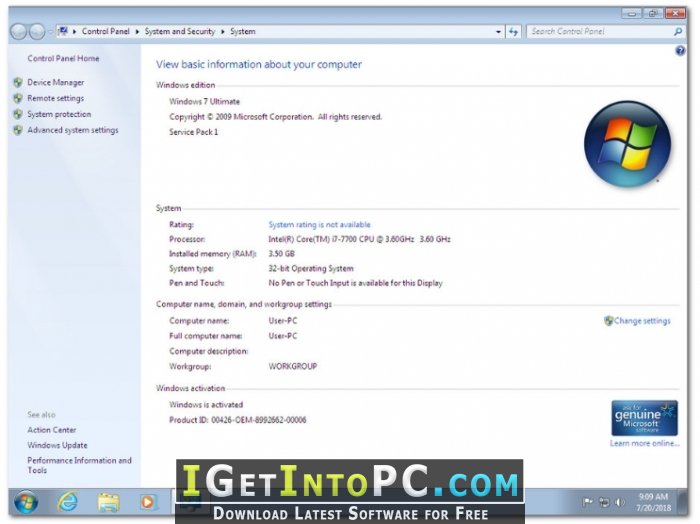This screenshot has height=524, width=700.
Task: Launch Windows Media Player from taskbar
Action: point(148,503)
